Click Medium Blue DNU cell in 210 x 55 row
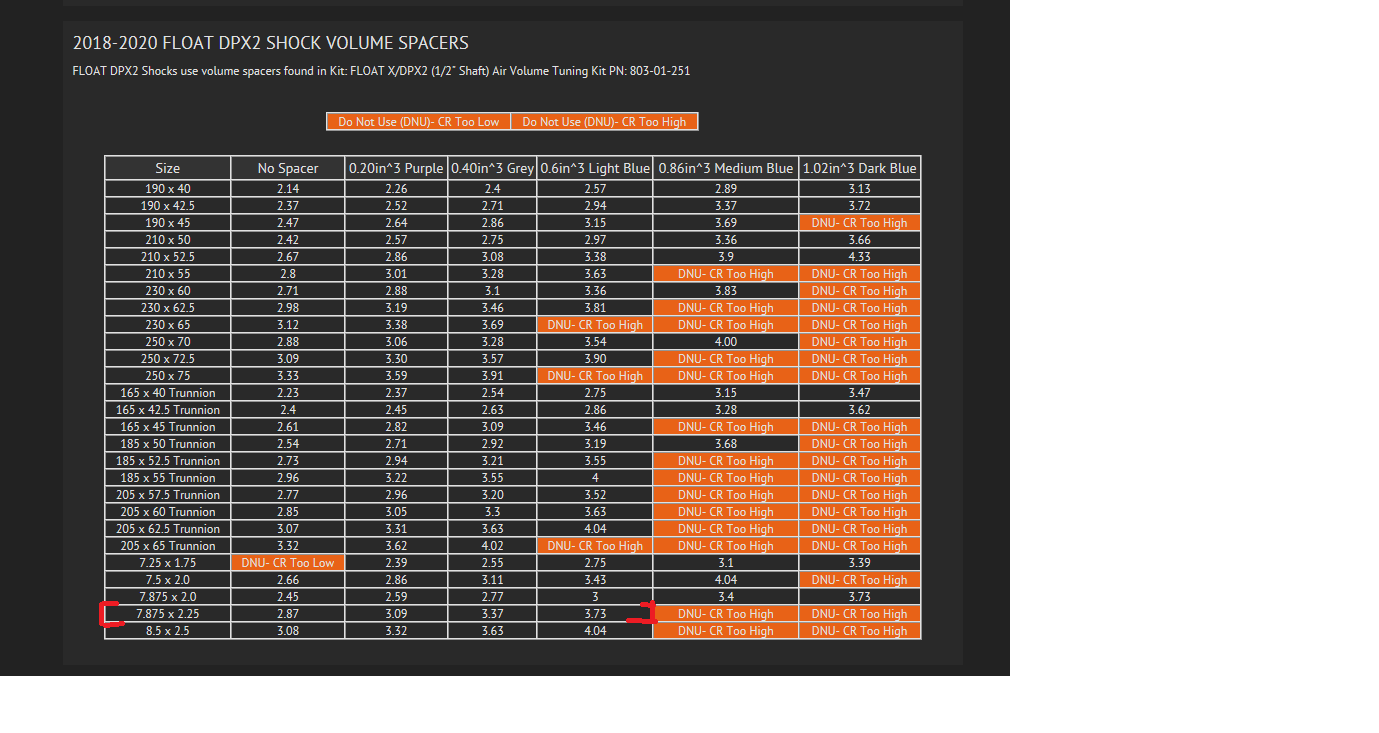 click(x=726, y=273)
